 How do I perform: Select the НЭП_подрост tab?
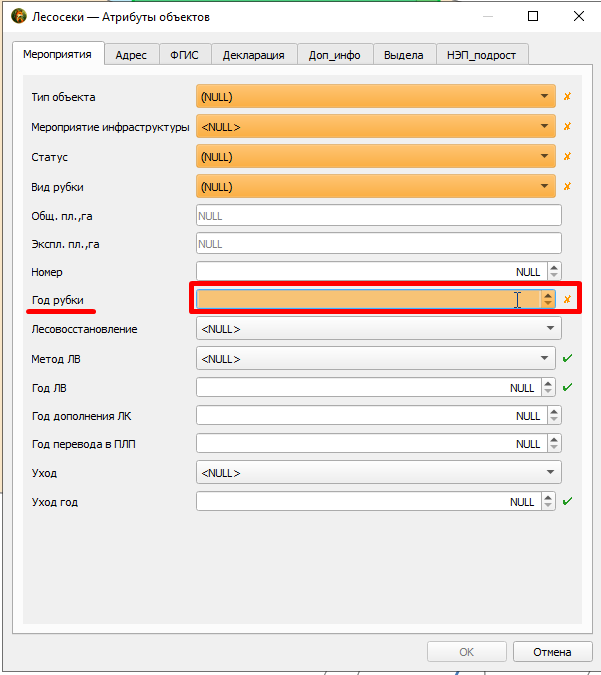482,55
